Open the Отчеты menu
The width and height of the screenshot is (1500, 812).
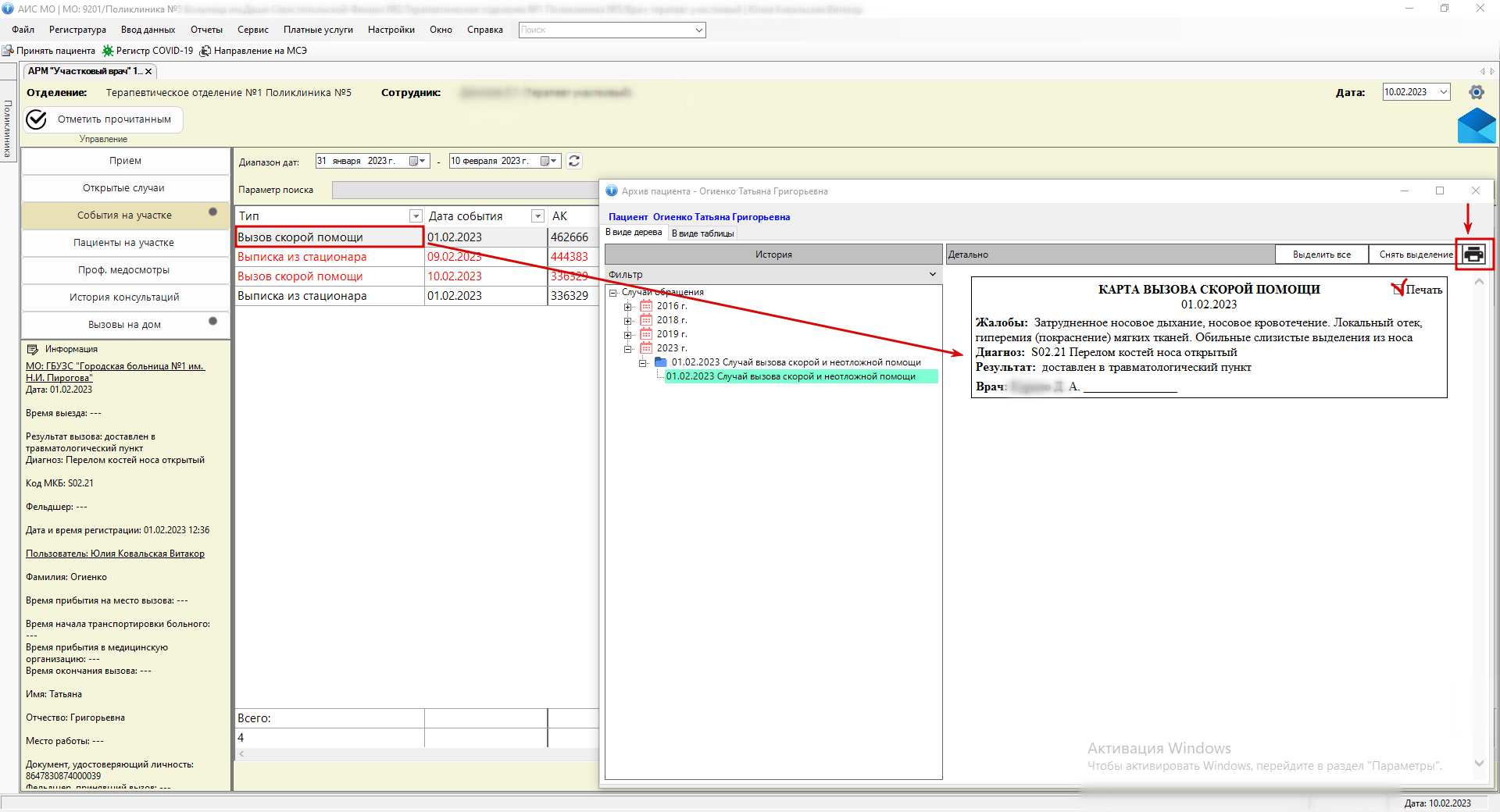point(206,30)
